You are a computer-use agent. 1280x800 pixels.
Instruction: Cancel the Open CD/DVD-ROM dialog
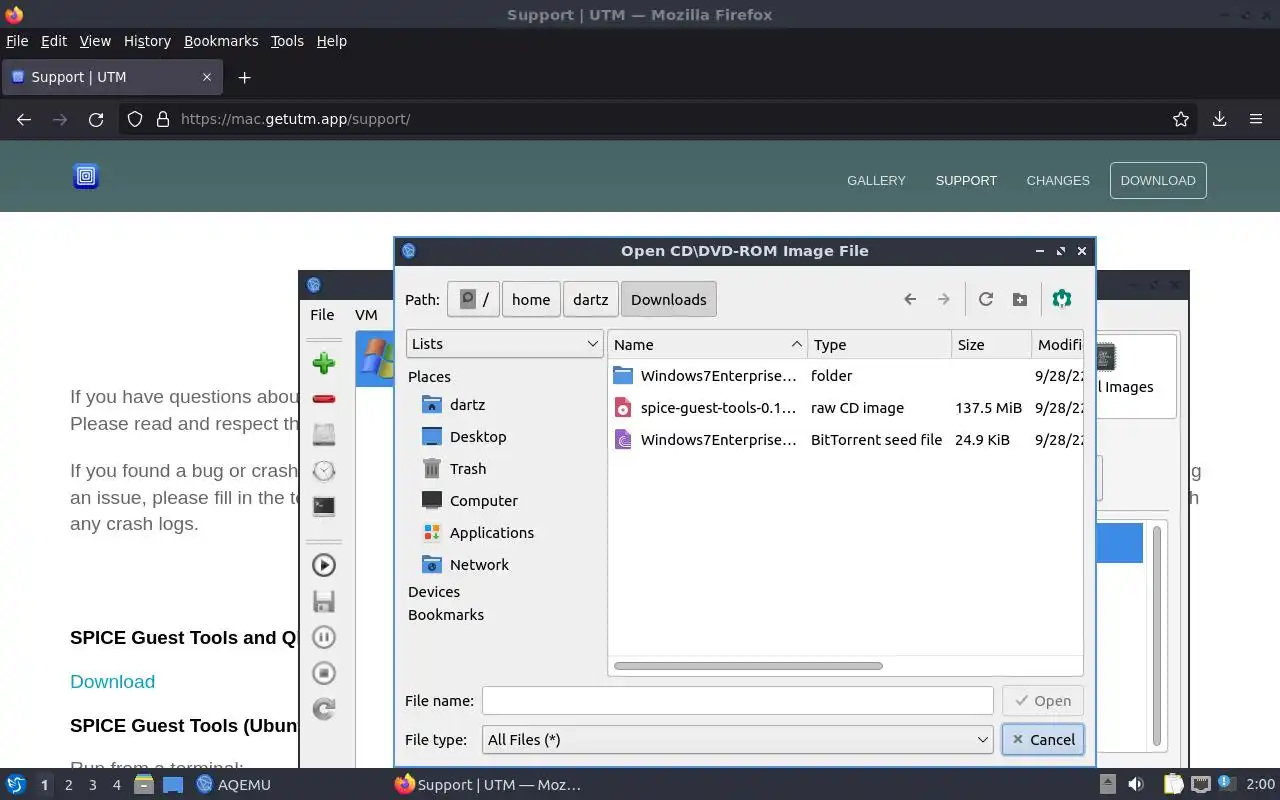point(1042,740)
